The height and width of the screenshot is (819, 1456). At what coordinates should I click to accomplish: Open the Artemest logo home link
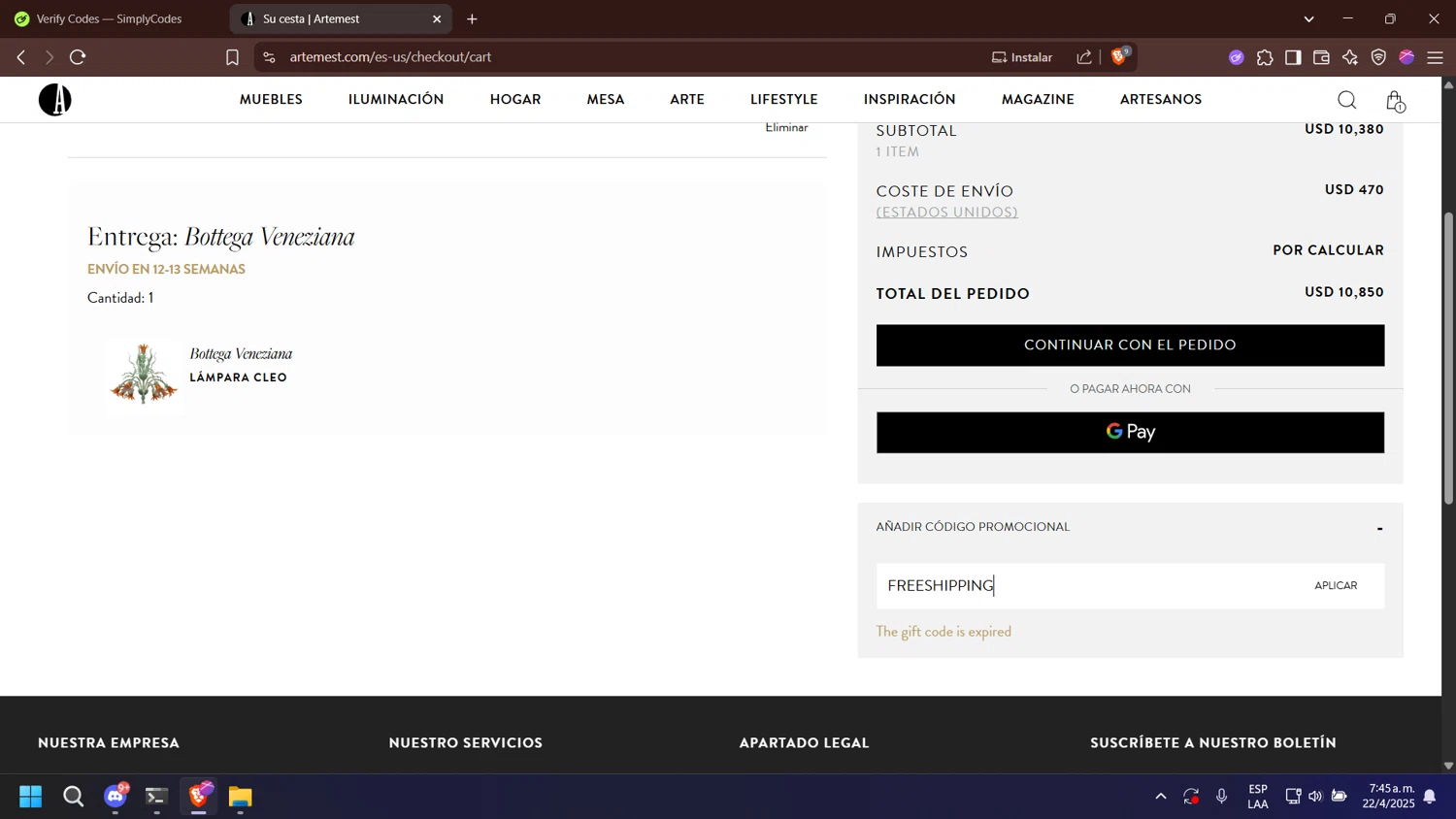[x=55, y=99]
